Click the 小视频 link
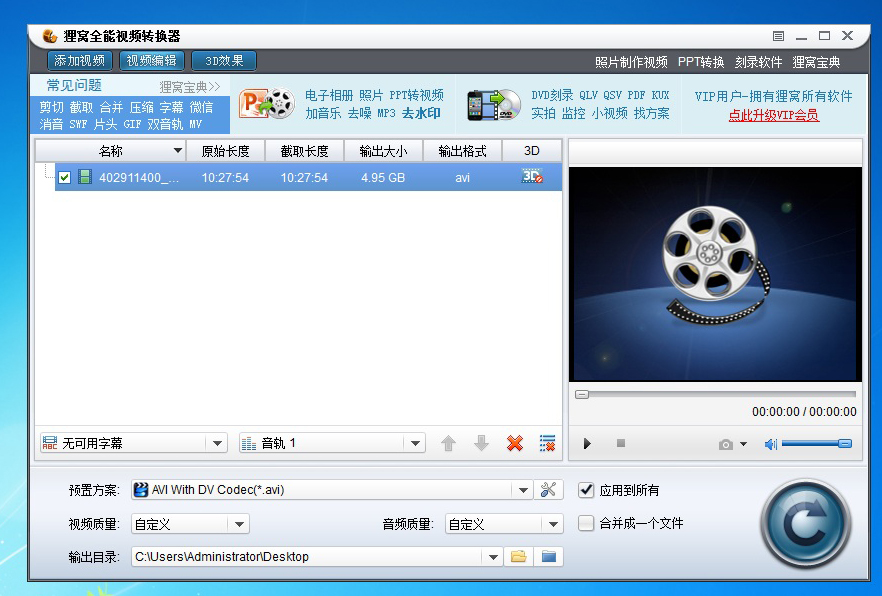 pos(609,113)
